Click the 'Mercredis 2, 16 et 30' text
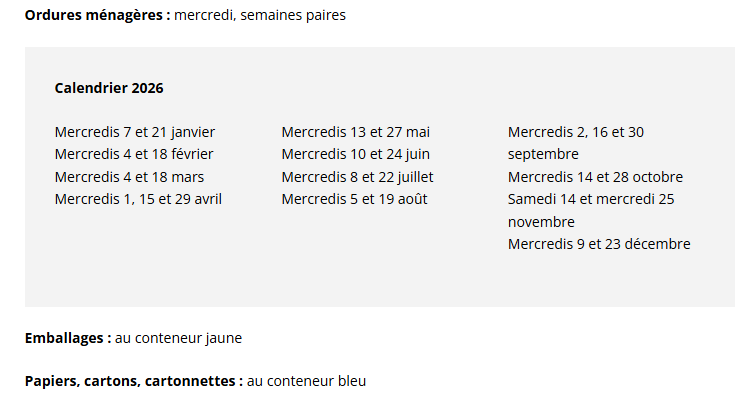The width and height of the screenshot is (744, 410). tap(575, 132)
